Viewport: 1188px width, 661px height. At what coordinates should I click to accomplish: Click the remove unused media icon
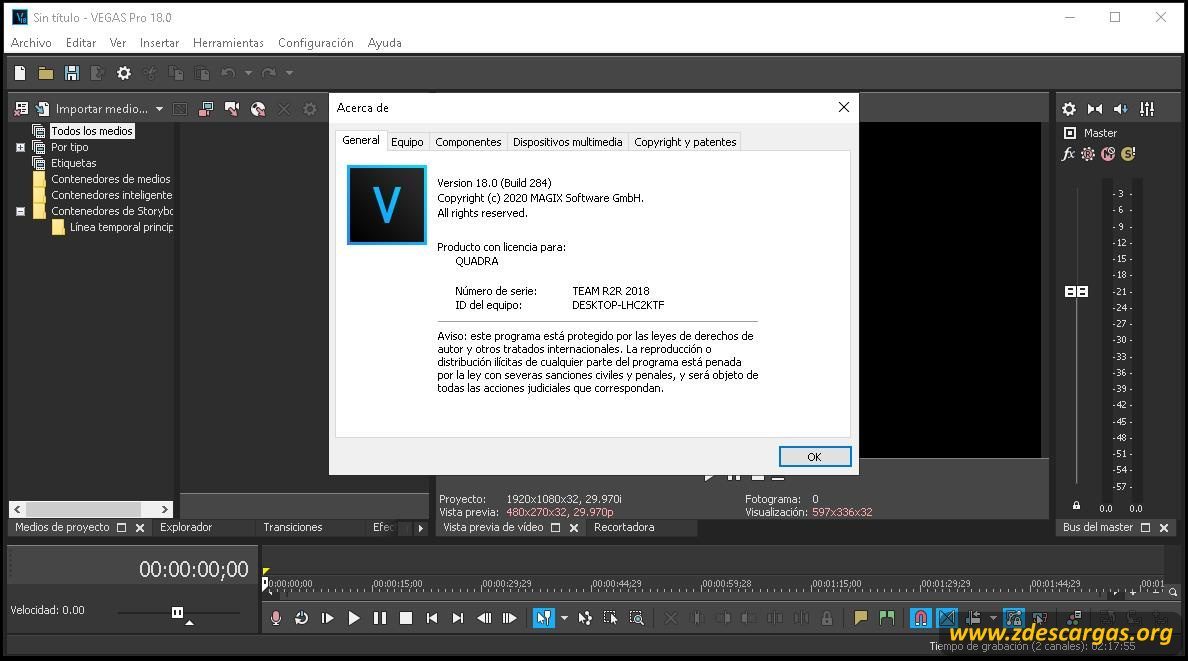(x=21, y=109)
